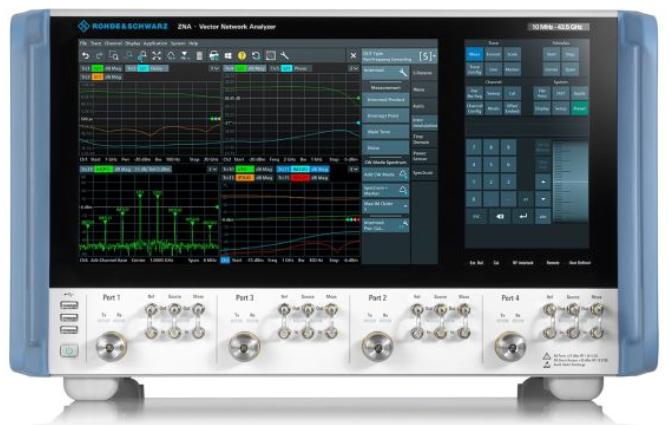Close the softkey panel with the X
Image resolution: width=669 pixels, height=425 pixels.
[353, 55]
